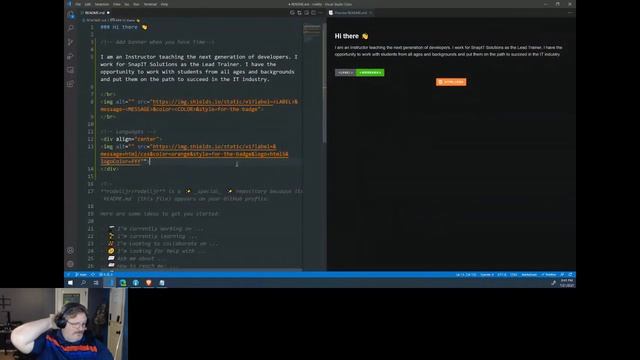
Task: Click the editor vertical scrollbar
Action: tap(324, 82)
